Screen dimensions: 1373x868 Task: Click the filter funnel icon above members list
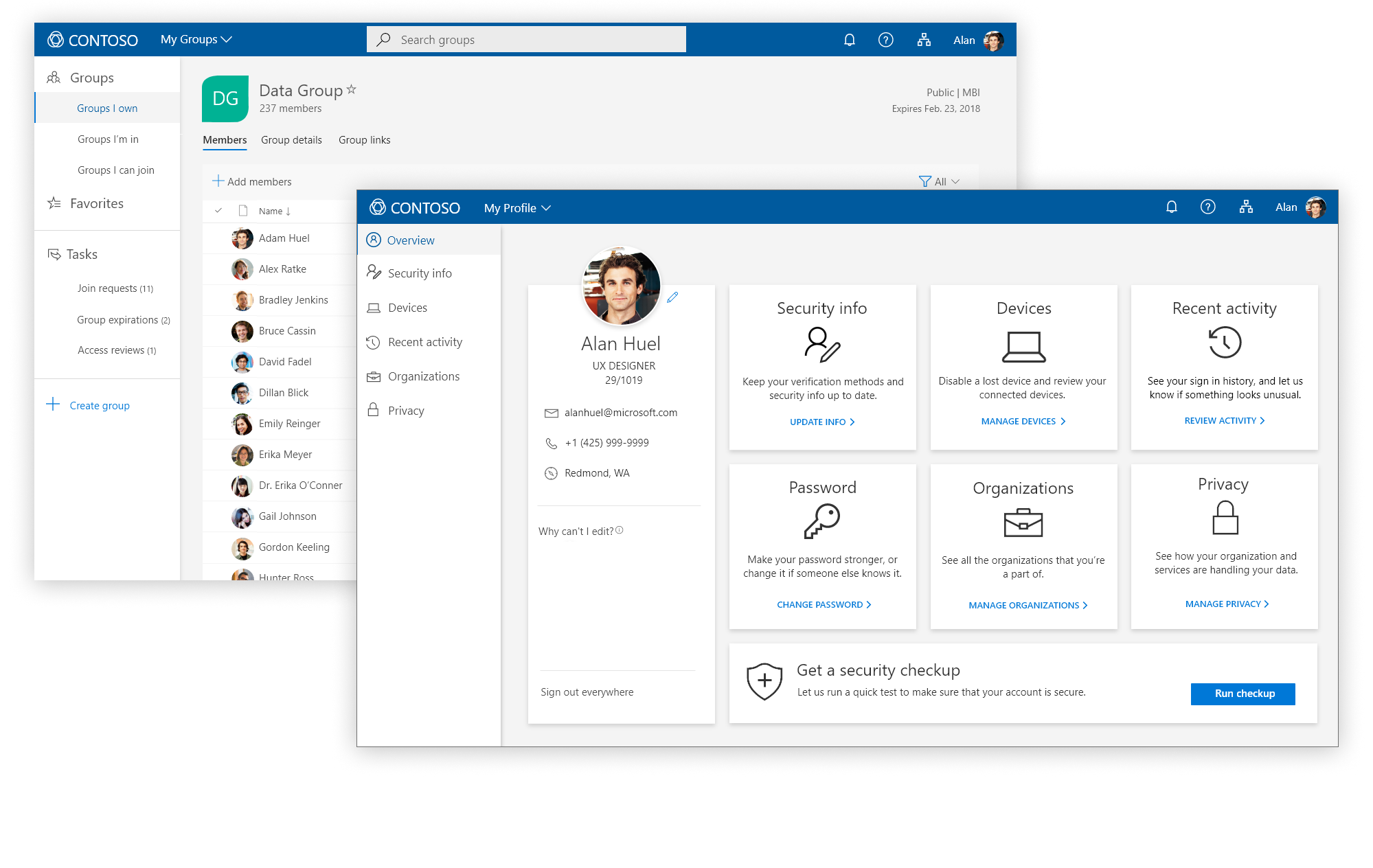[924, 181]
